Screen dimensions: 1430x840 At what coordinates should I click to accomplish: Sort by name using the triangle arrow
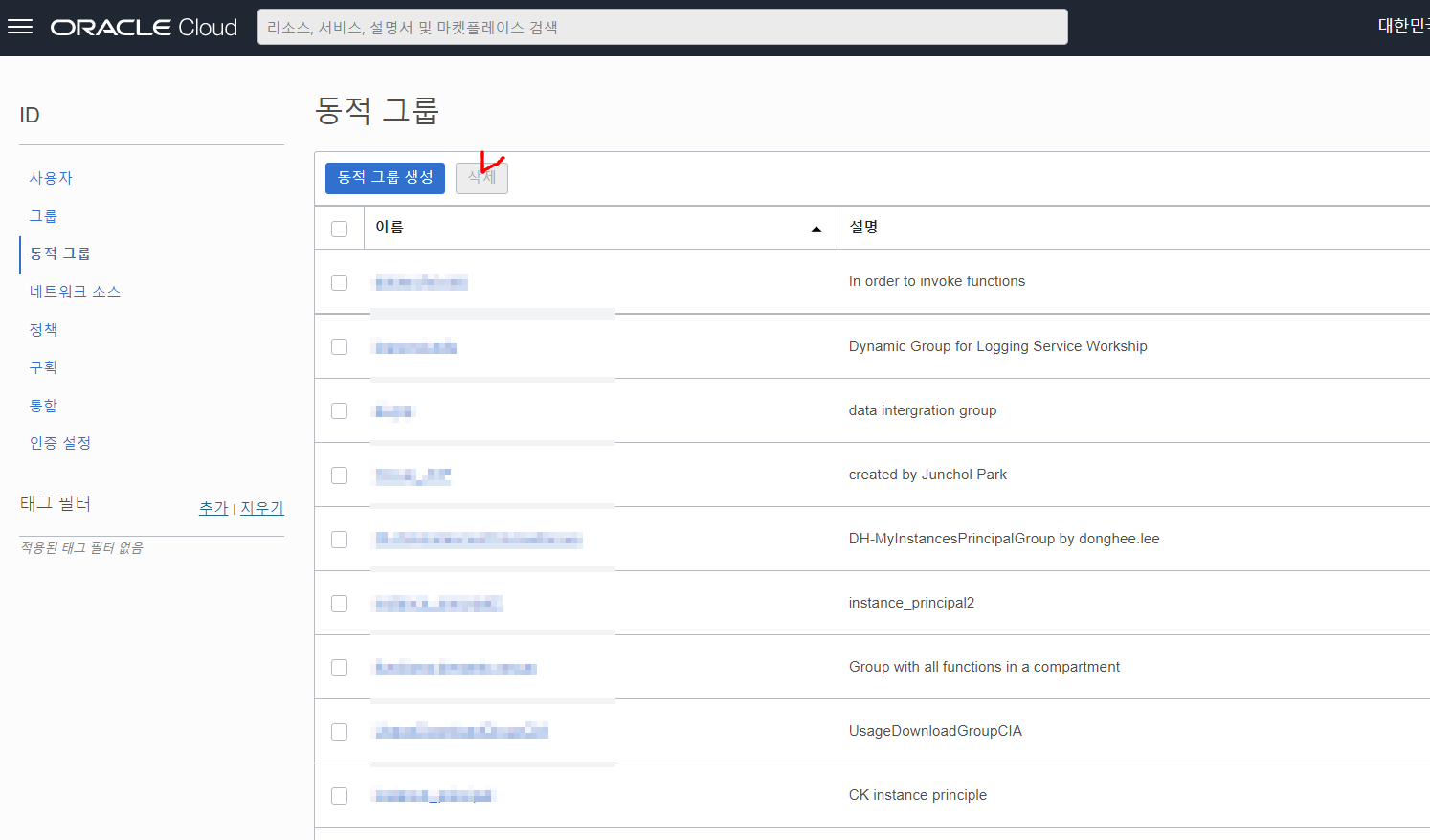pyautogui.click(x=816, y=229)
